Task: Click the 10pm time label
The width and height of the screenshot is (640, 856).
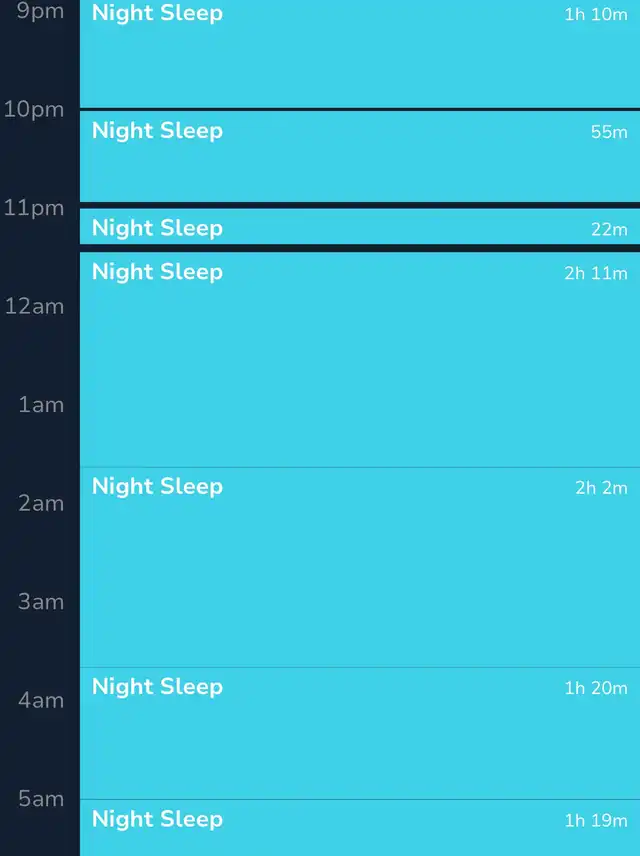Action: tap(34, 110)
